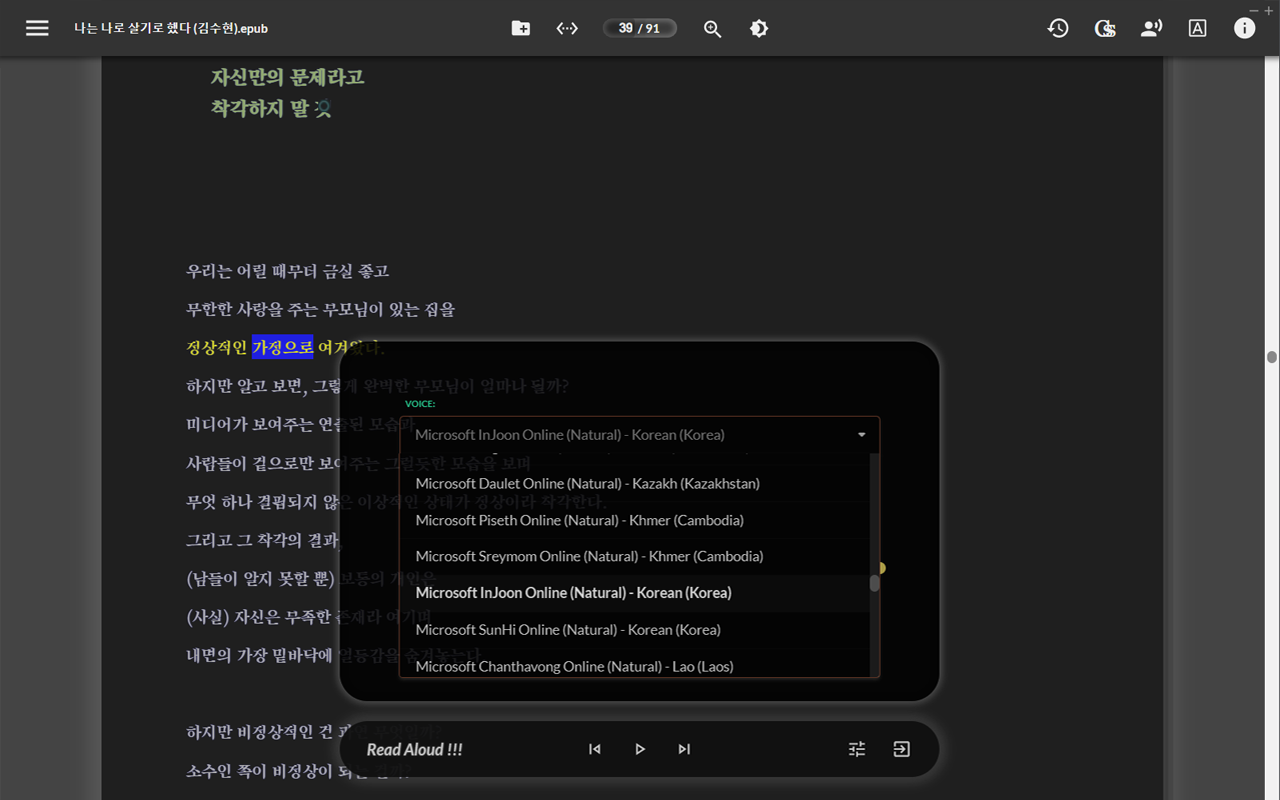Image resolution: width=1280 pixels, height=800 pixels.
Task: Click the page number field showing 39/91
Action: click(639, 28)
